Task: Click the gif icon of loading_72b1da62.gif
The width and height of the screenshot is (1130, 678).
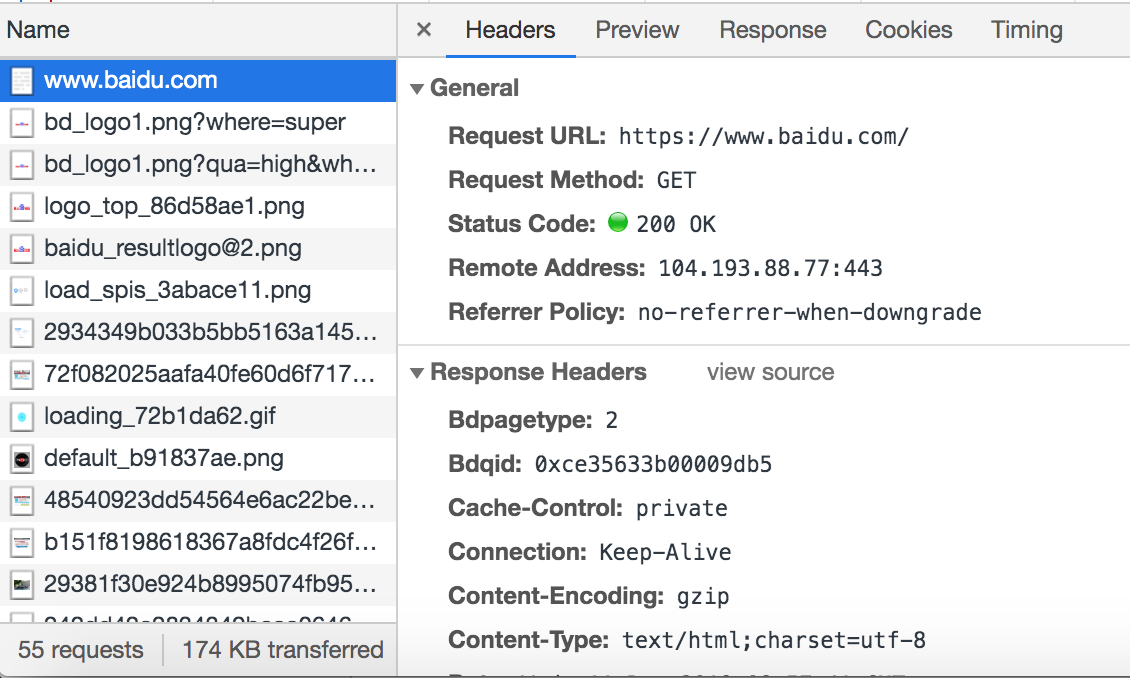Action: tap(22, 416)
